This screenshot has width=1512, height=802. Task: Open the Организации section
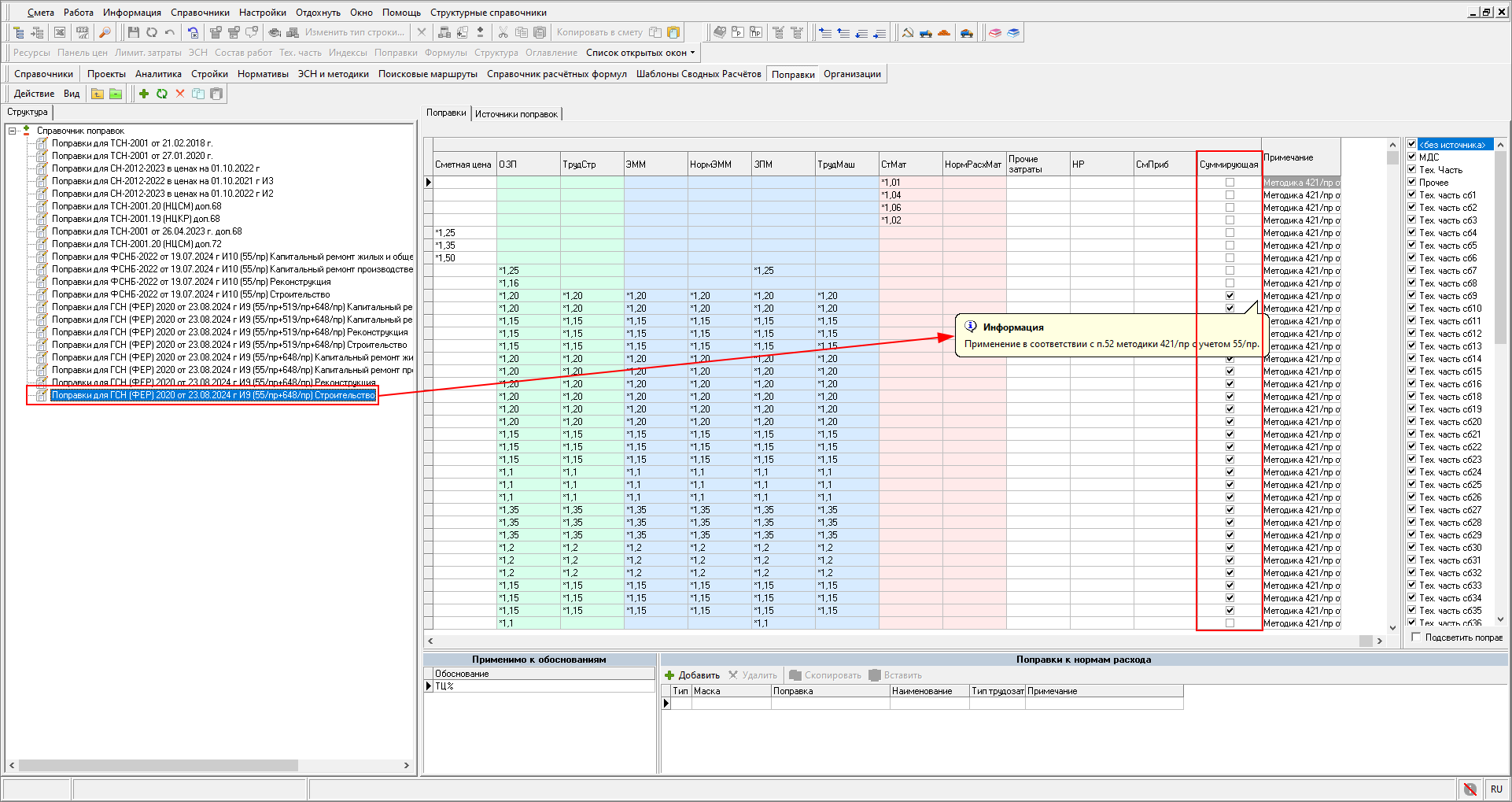coord(852,74)
